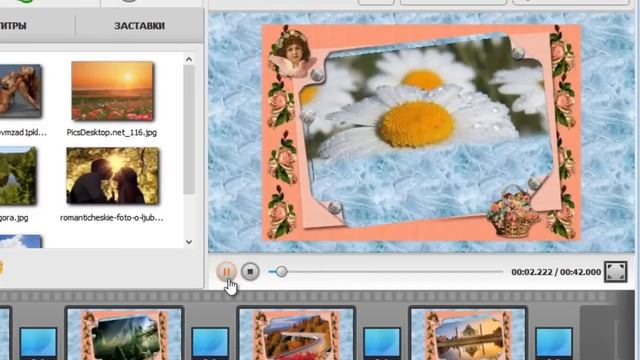Select the Taj Mahal slide in timeline

pyautogui.click(x=468, y=333)
